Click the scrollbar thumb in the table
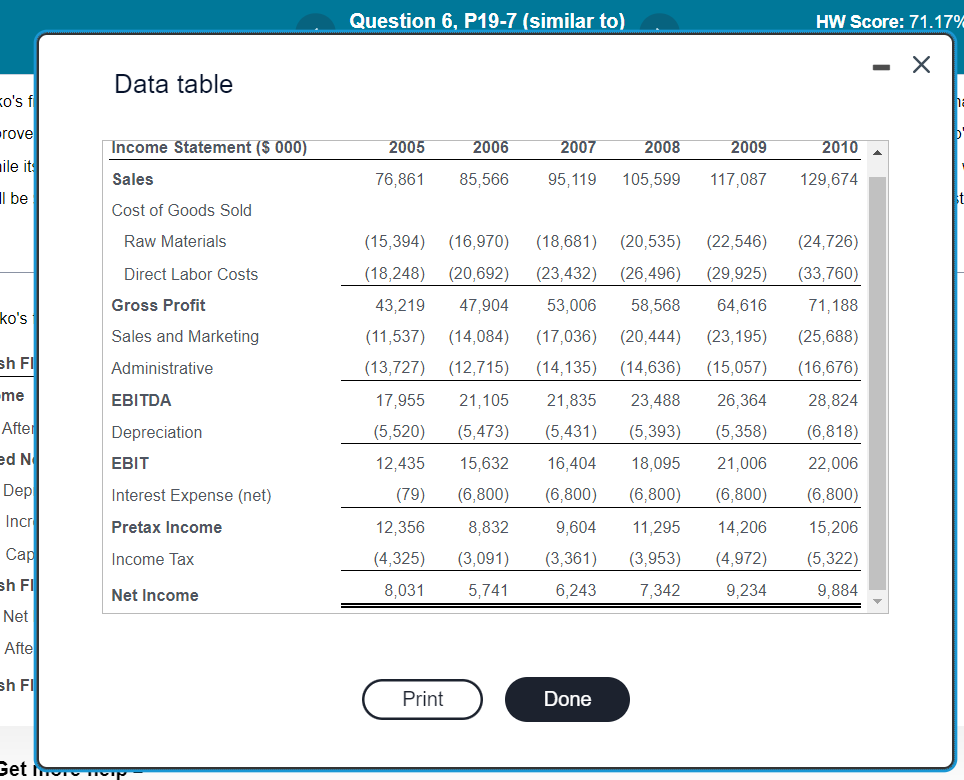This screenshot has width=964, height=780. (x=877, y=380)
